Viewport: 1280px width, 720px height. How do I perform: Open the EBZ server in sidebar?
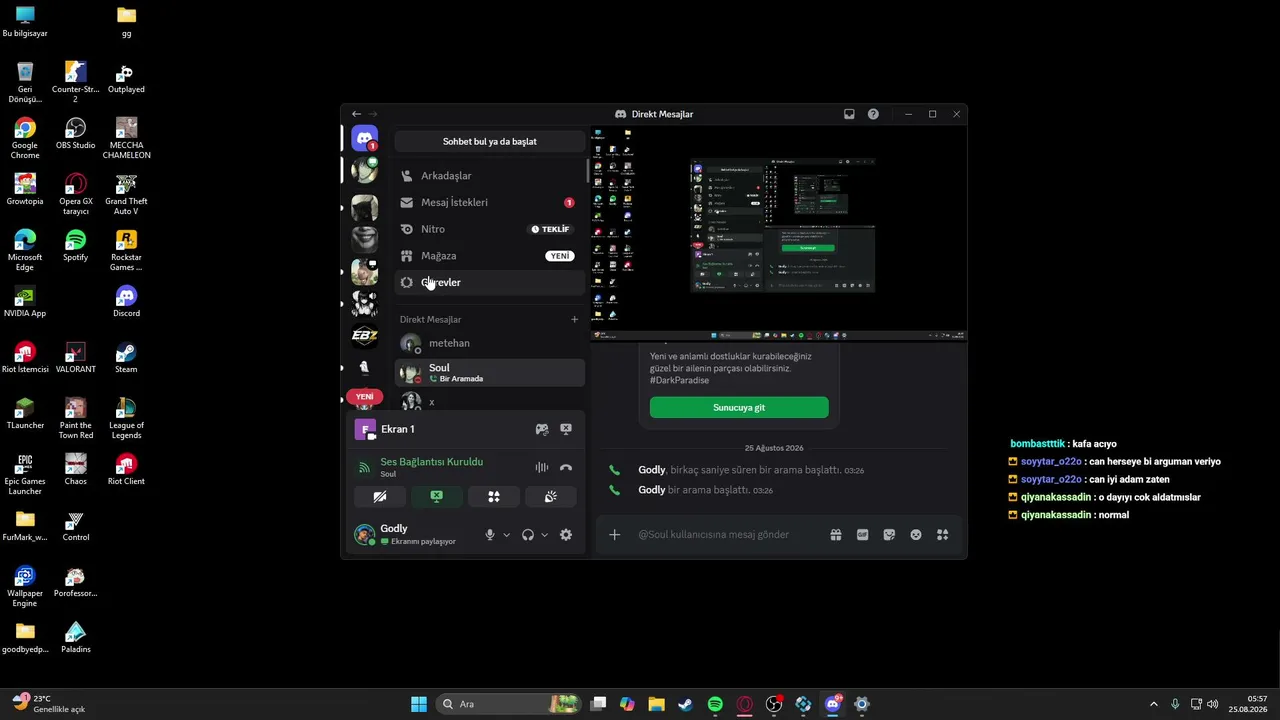365,336
